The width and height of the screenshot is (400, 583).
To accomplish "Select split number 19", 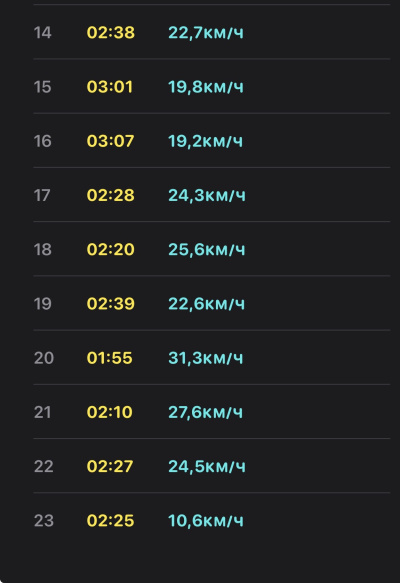I will coord(42,304).
